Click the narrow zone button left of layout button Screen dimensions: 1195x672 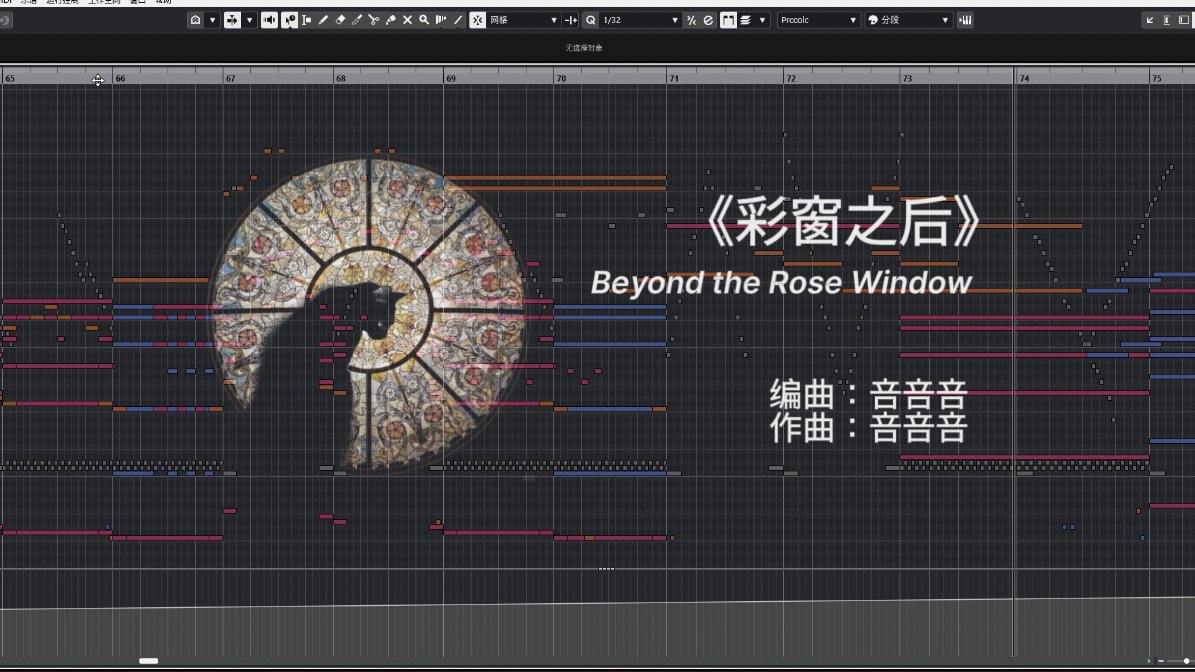coord(1167,21)
